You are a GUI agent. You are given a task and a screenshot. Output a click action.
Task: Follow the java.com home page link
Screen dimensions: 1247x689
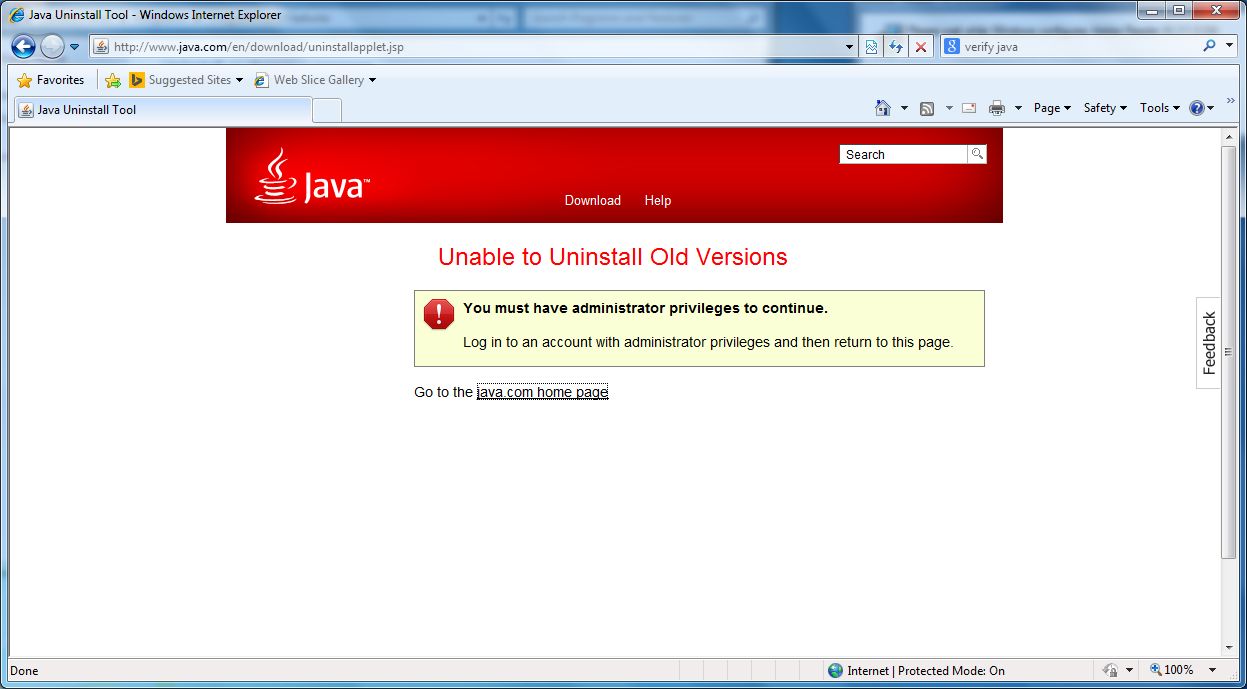[542, 392]
